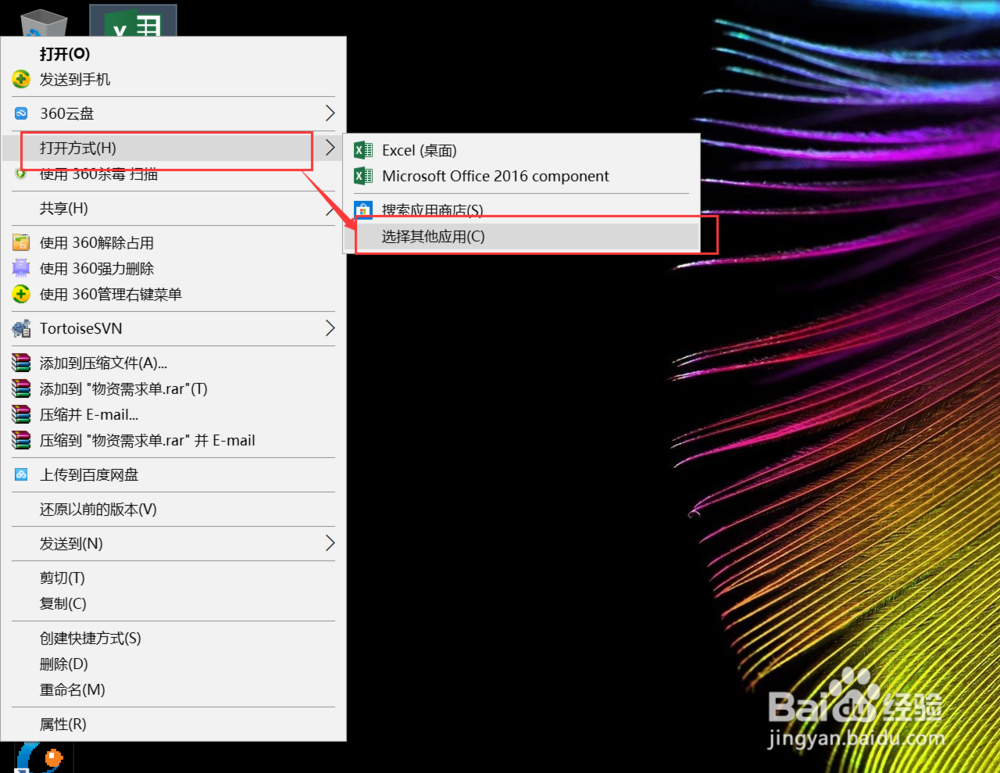Expand the 360云盘 submenu arrow
Screen dimensions: 1000x773
[330, 113]
